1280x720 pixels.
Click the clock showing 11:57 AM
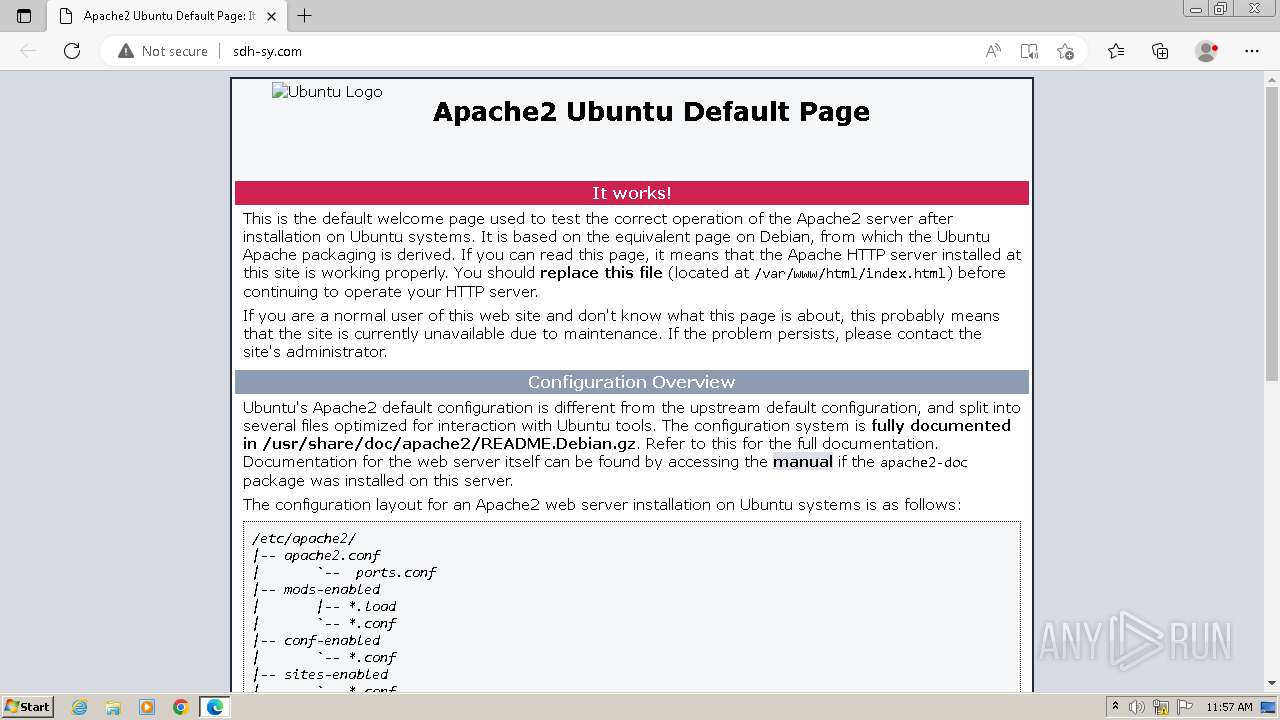click(1229, 707)
